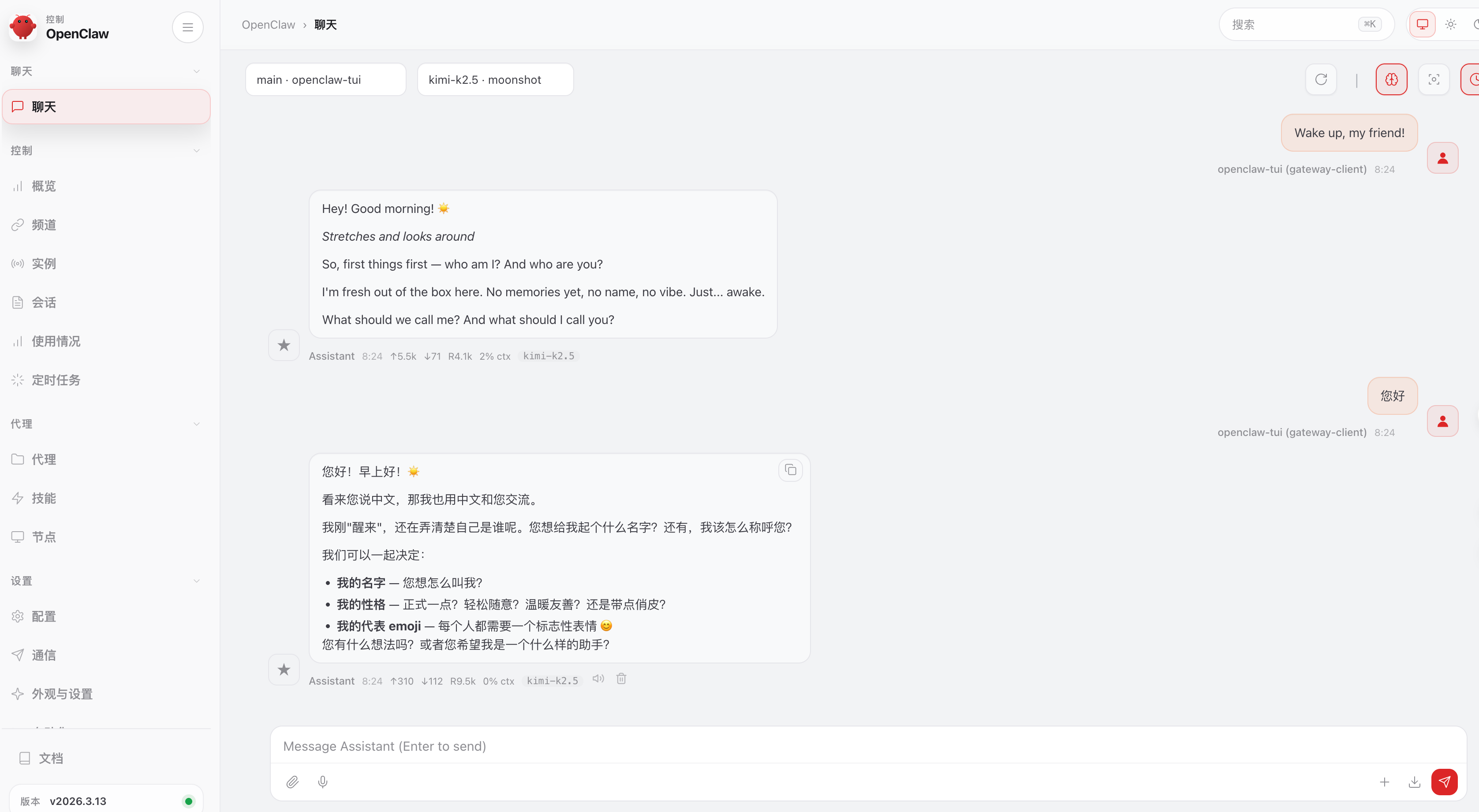Click the 'Wake up, my friend!' message bubble
This screenshot has height=812, width=1479.
pyautogui.click(x=1349, y=133)
